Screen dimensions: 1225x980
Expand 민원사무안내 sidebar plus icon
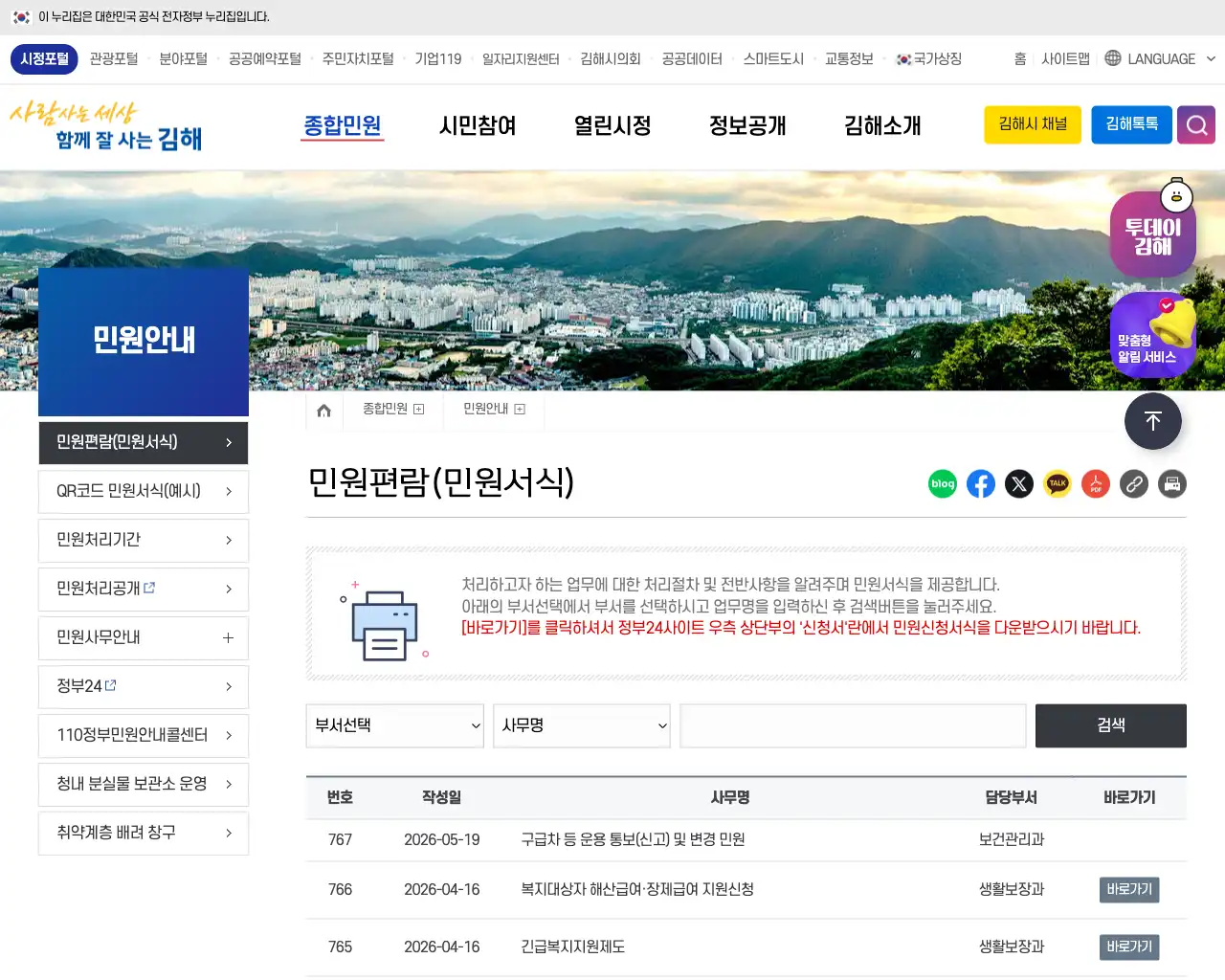228,637
